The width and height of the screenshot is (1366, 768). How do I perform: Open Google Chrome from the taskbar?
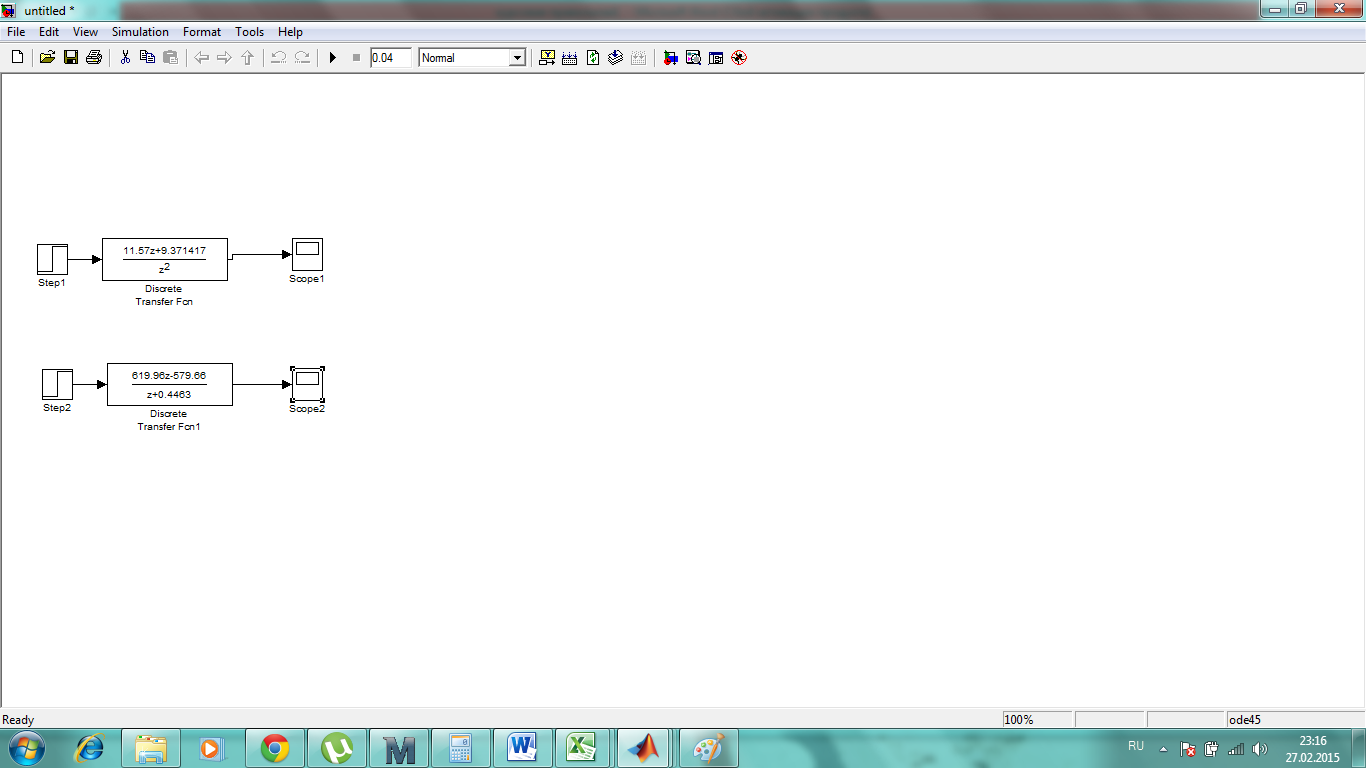pyautogui.click(x=274, y=748)
